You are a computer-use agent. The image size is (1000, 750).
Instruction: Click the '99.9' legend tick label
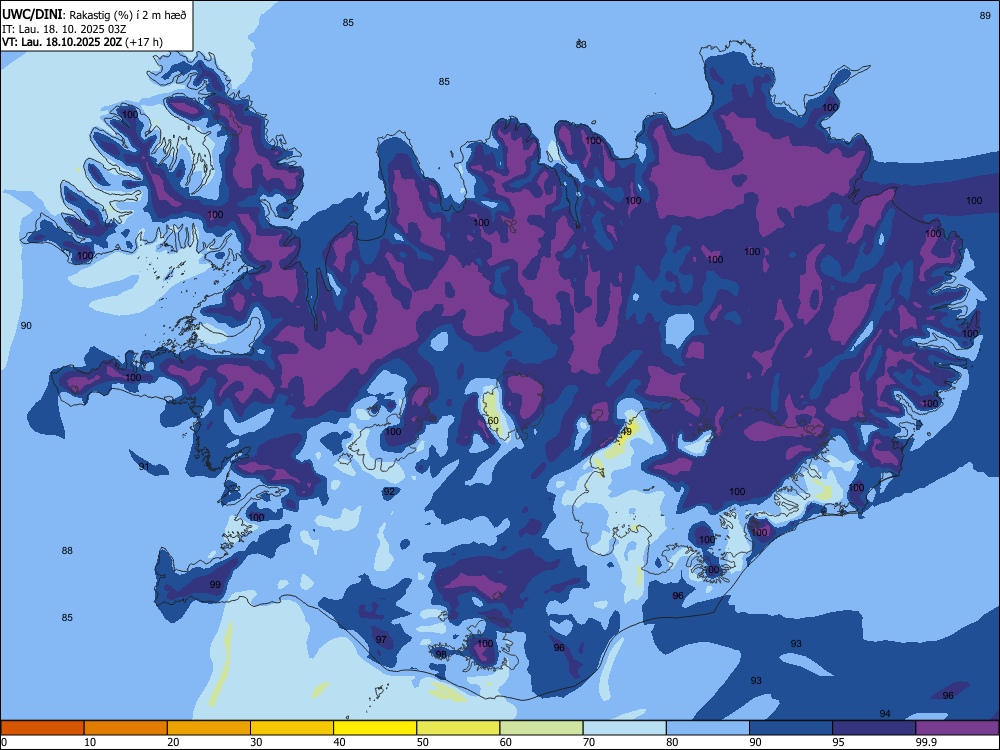coord(926,742)
